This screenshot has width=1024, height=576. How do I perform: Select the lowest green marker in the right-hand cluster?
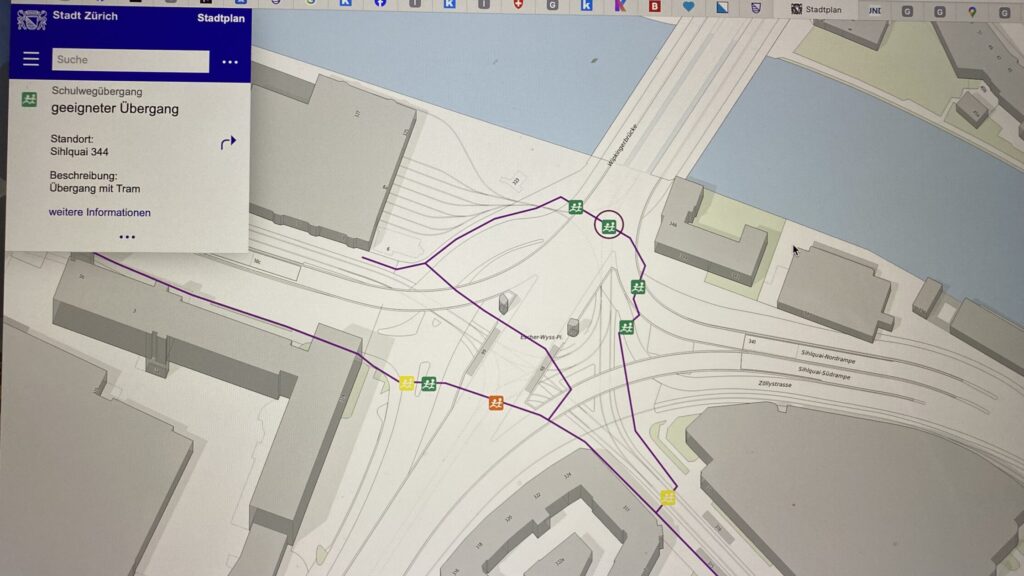[x=626, y=327]
